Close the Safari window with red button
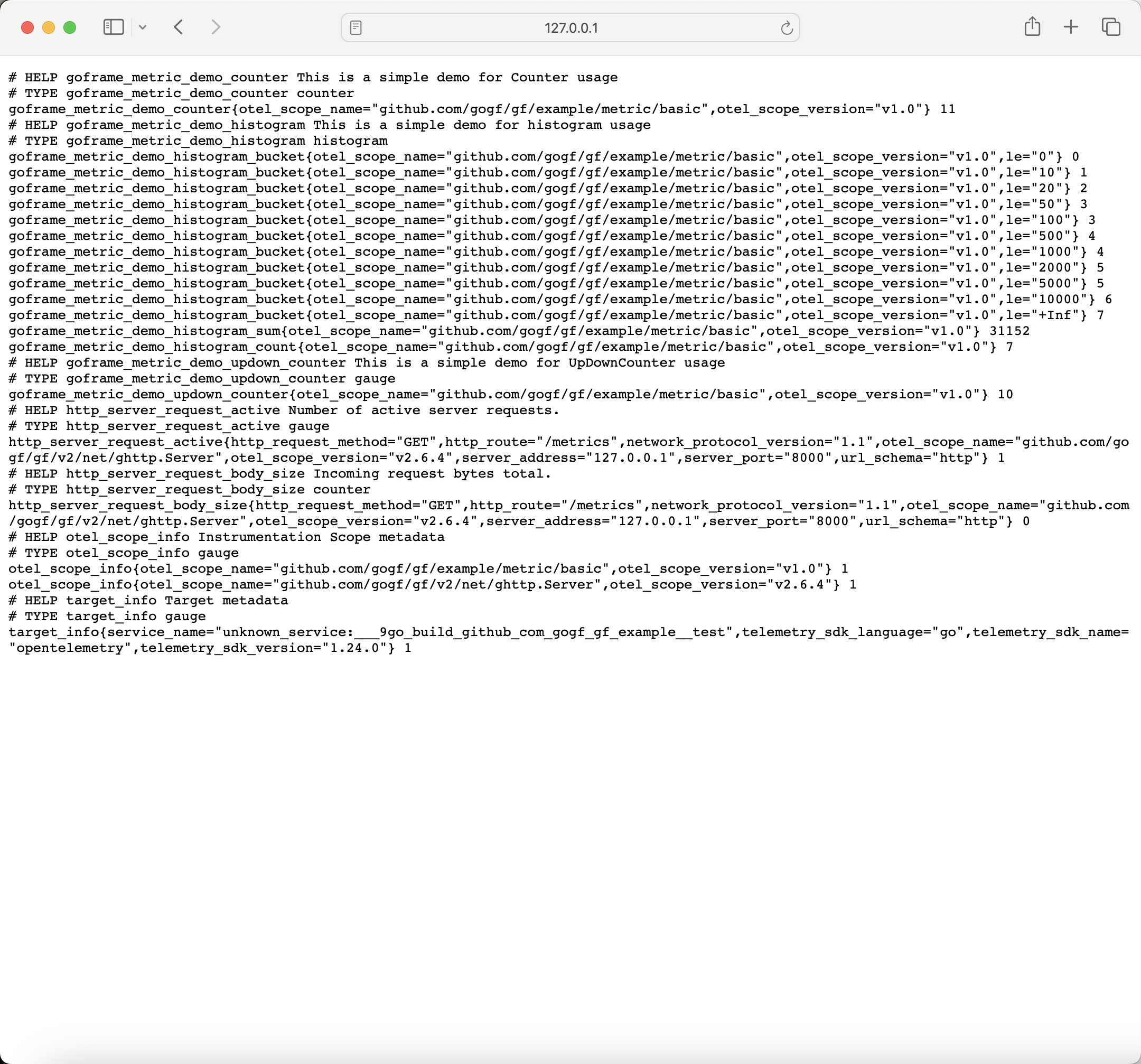The image size is (1141, 1064). point(27,27)
